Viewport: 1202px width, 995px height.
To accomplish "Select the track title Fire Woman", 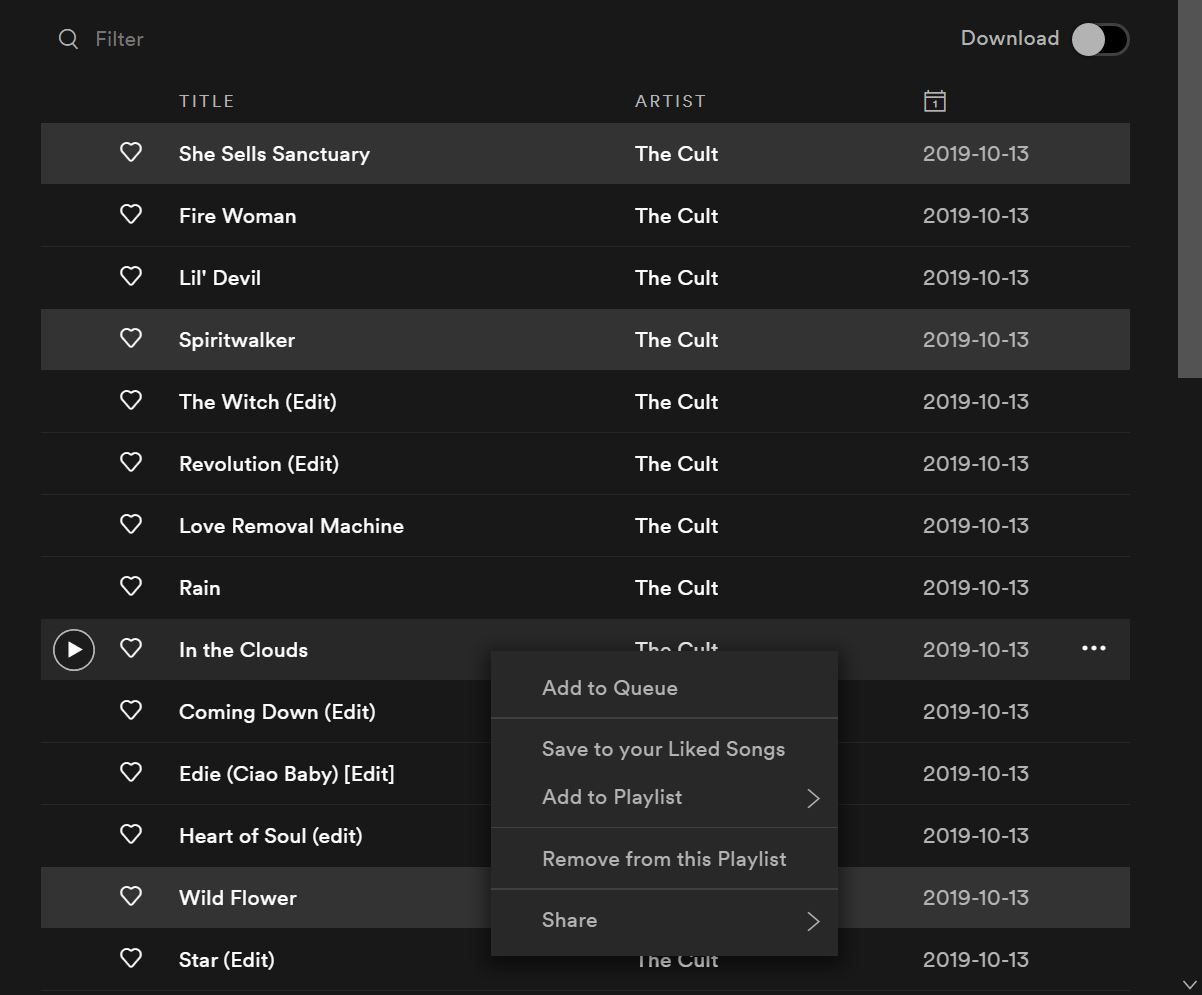I will tap(237, 216).
